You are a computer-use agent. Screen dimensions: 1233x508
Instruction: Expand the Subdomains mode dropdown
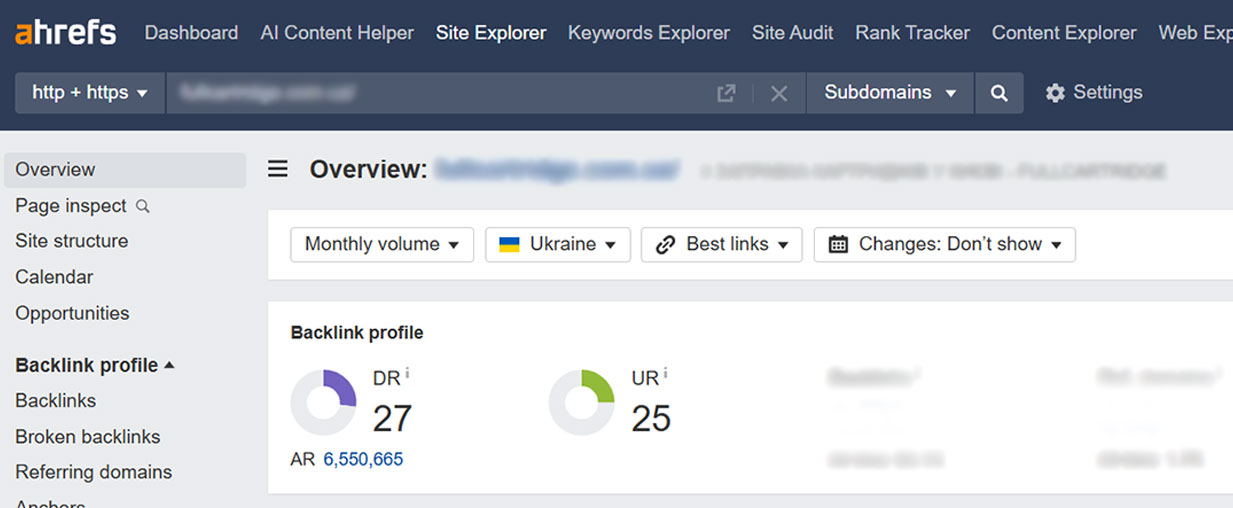[889, 93]
